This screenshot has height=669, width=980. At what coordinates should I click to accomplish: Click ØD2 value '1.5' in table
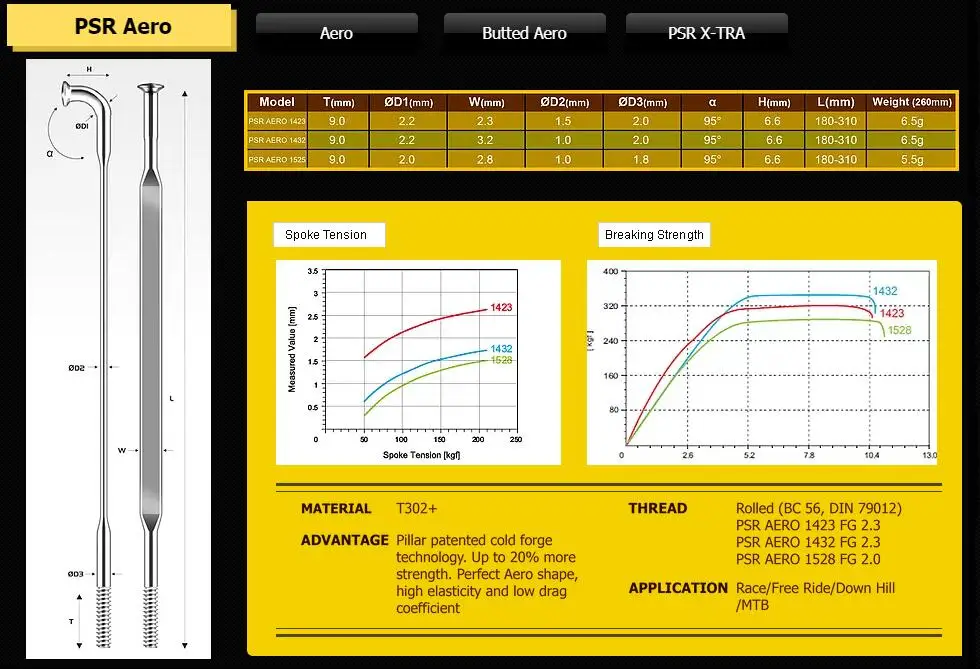tap(563, 121)
